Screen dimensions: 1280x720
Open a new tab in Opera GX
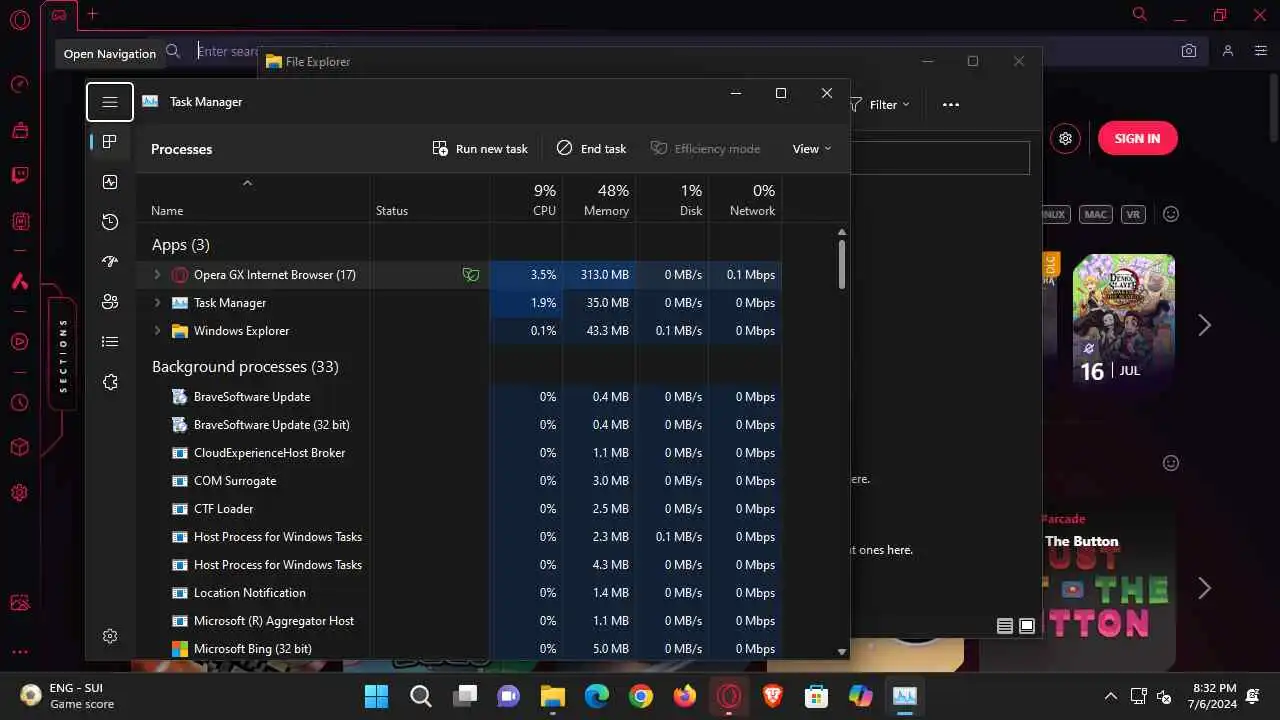point(92,14)
